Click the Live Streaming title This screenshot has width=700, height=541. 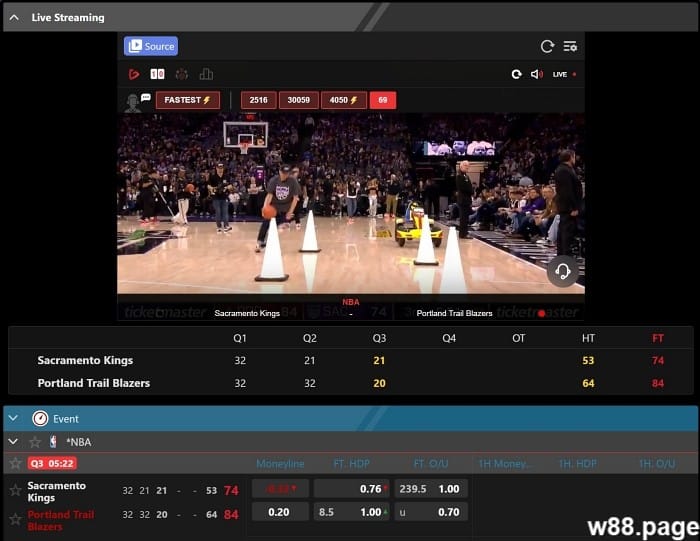point(68,17)
